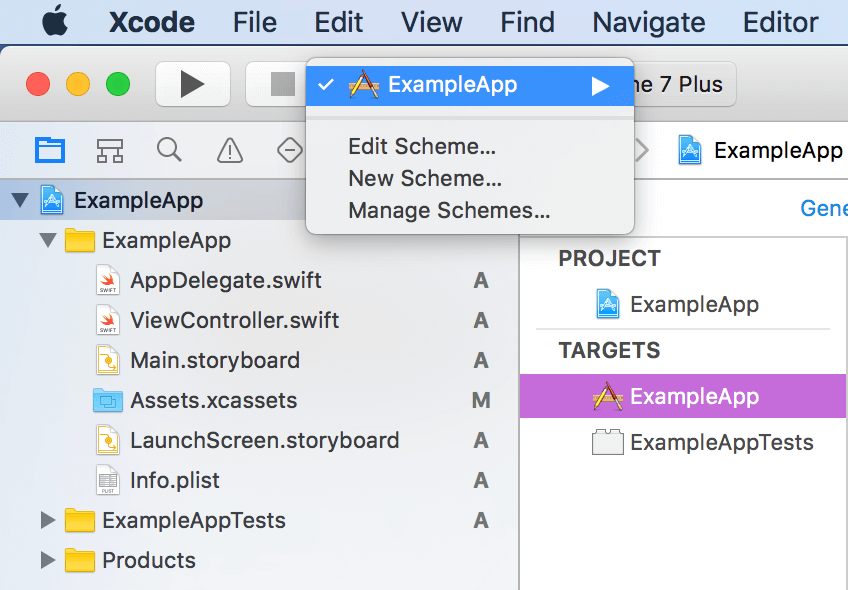Select the ExampleAppTests target
Image resolution: width=848 pixels, height=590 pixels.
click(x=721, y=442)
